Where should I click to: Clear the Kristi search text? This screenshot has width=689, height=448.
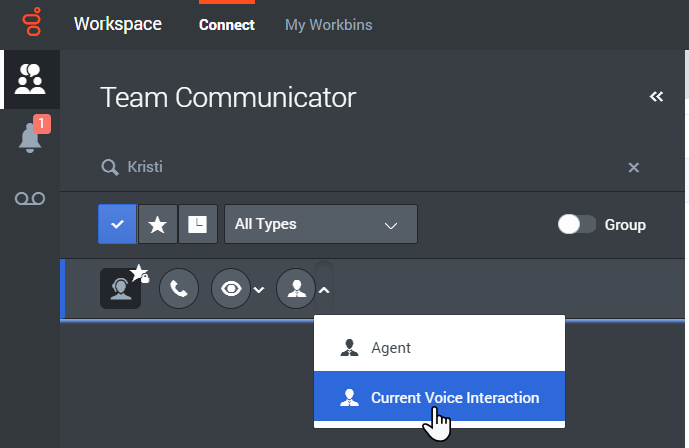(633, 167)
